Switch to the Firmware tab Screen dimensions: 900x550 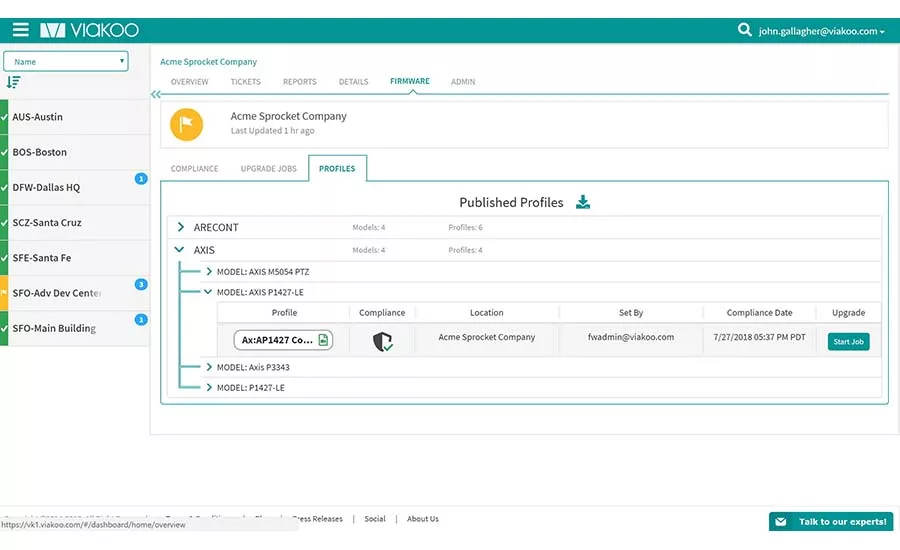[410, 81]
